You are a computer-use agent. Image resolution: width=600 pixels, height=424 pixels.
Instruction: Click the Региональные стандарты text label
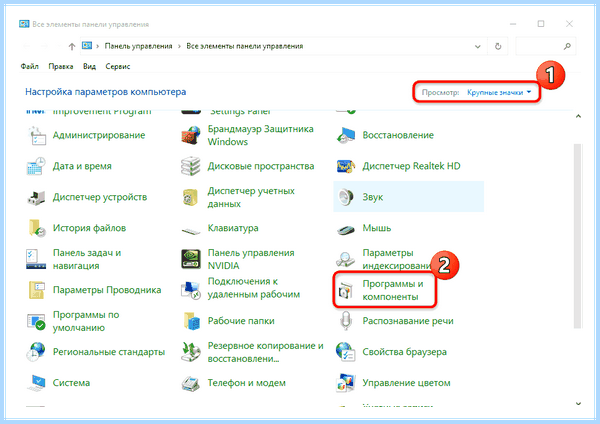pos(109,352)
